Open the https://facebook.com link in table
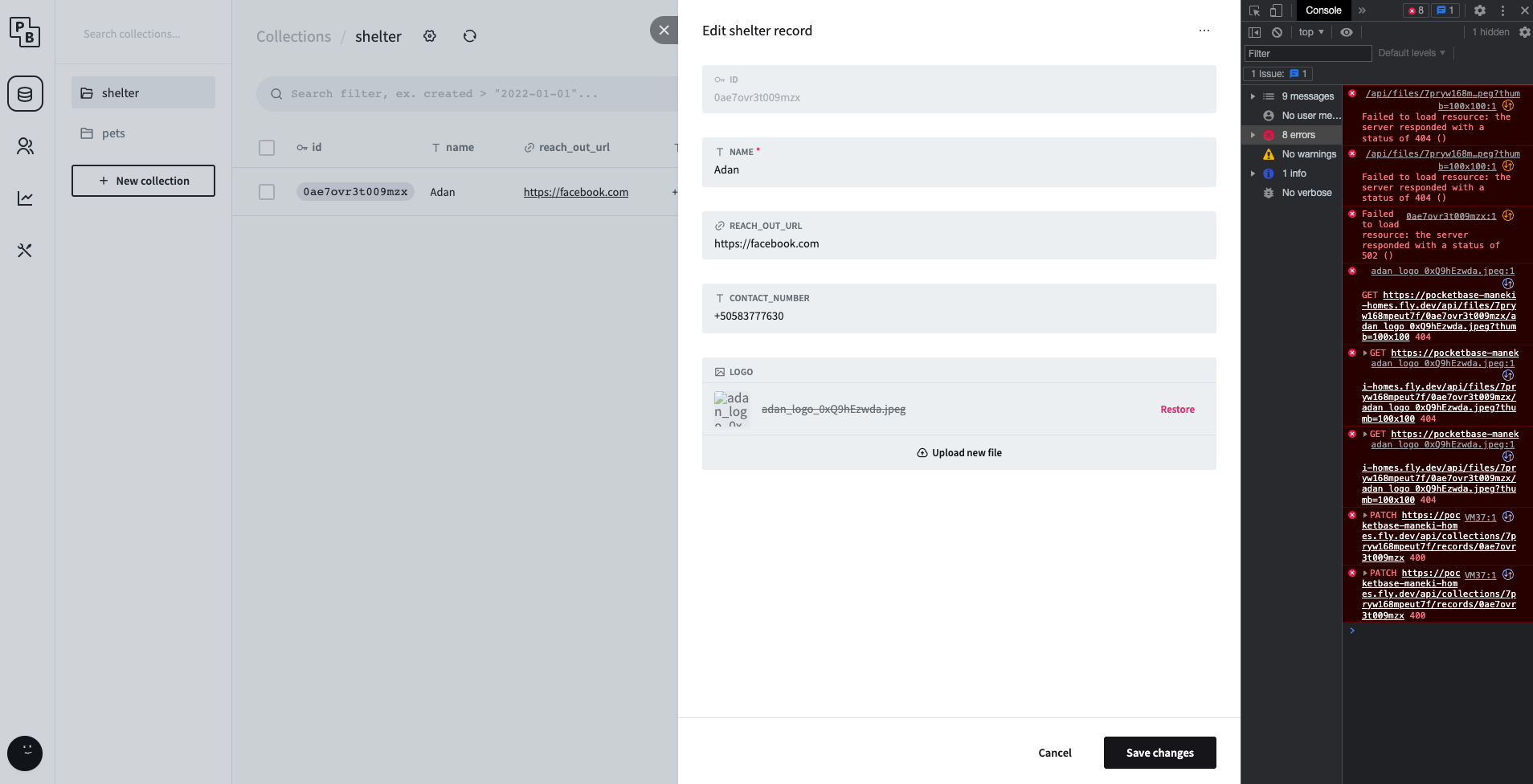Viewport: 1533px width, 784px height. point(576,192)
